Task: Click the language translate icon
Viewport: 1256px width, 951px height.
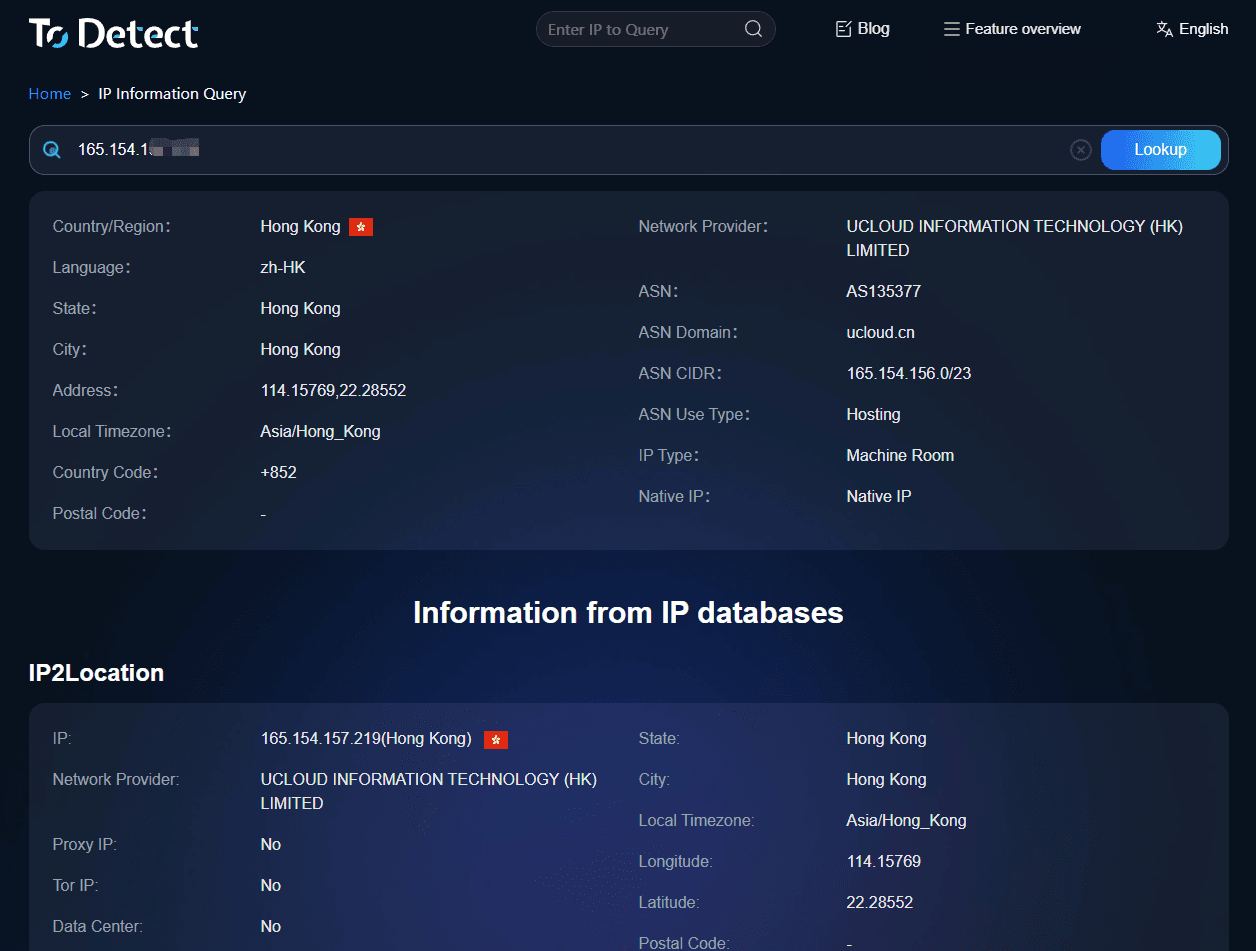Action: pos(1164,29)
